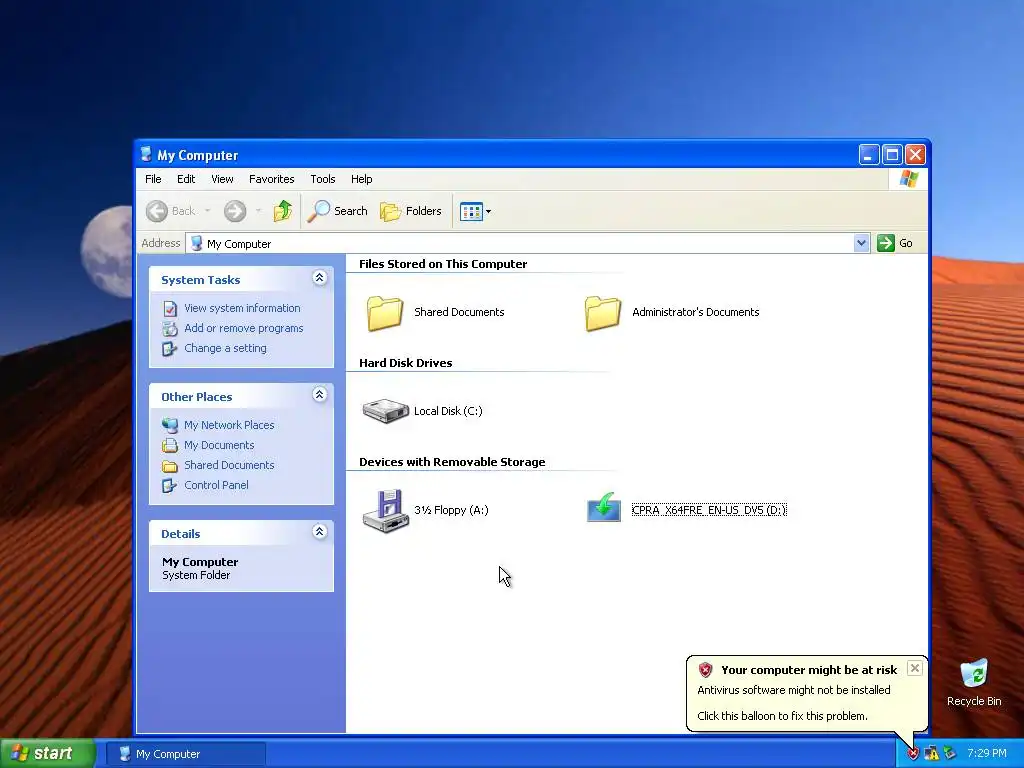The width and height of the screenshot is (1024, 768).
Task: Select the Local Disk (C:) drive icon
Action: [x=385, y=411]
